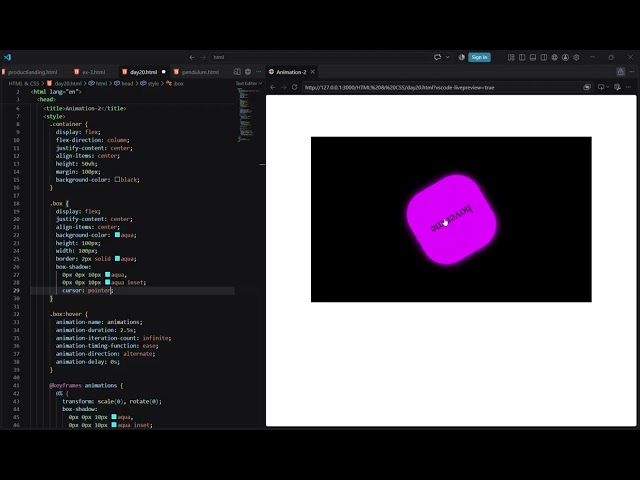640x480 pixels.
Task: Toggle the secondary sidebar icon
Action: click(544, 57)
